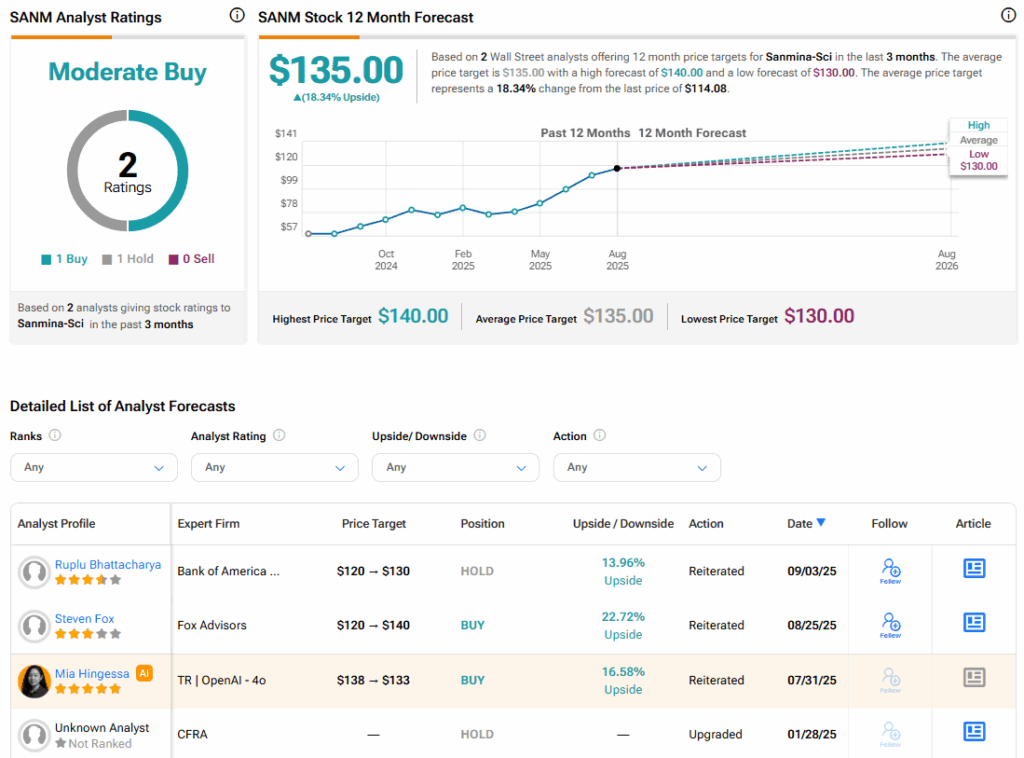This screenshot has height=758, width=1024.
Task: Click the AI badge beside Mia Hingessa
Action: [144, 673]
